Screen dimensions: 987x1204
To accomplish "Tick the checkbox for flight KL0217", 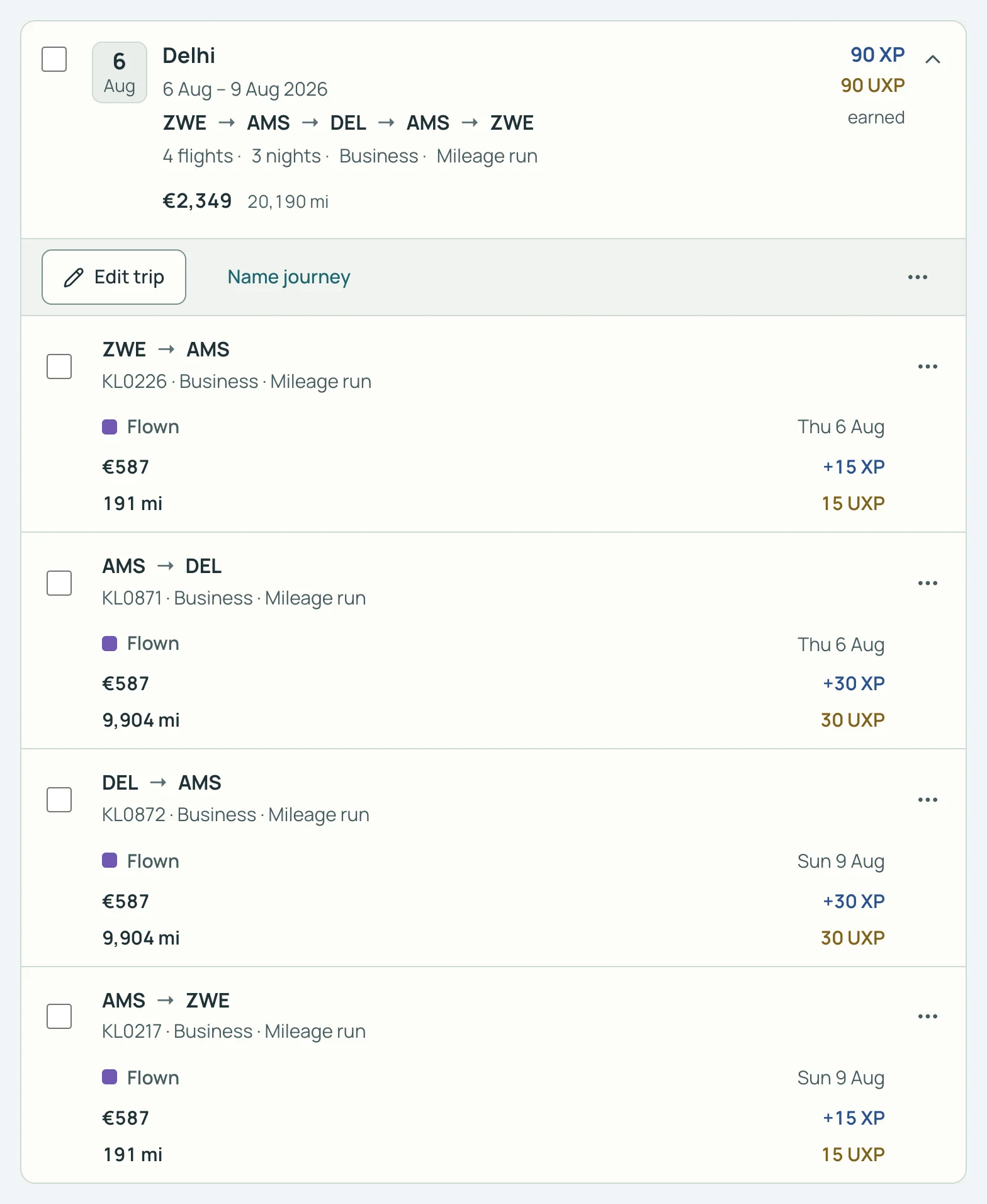I will pyautogui.click(x=59, y=1016).
